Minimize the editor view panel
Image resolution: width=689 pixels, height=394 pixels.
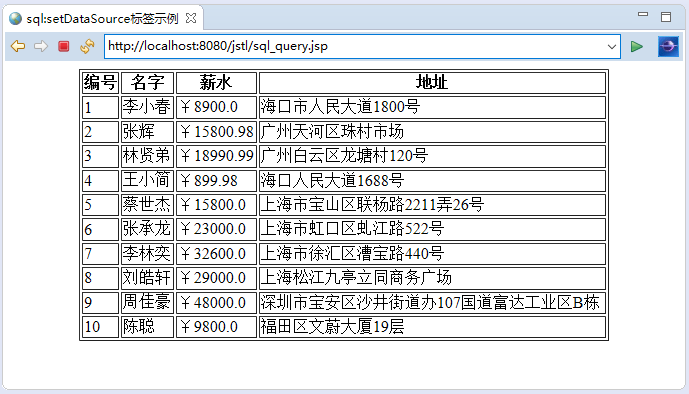643,14
